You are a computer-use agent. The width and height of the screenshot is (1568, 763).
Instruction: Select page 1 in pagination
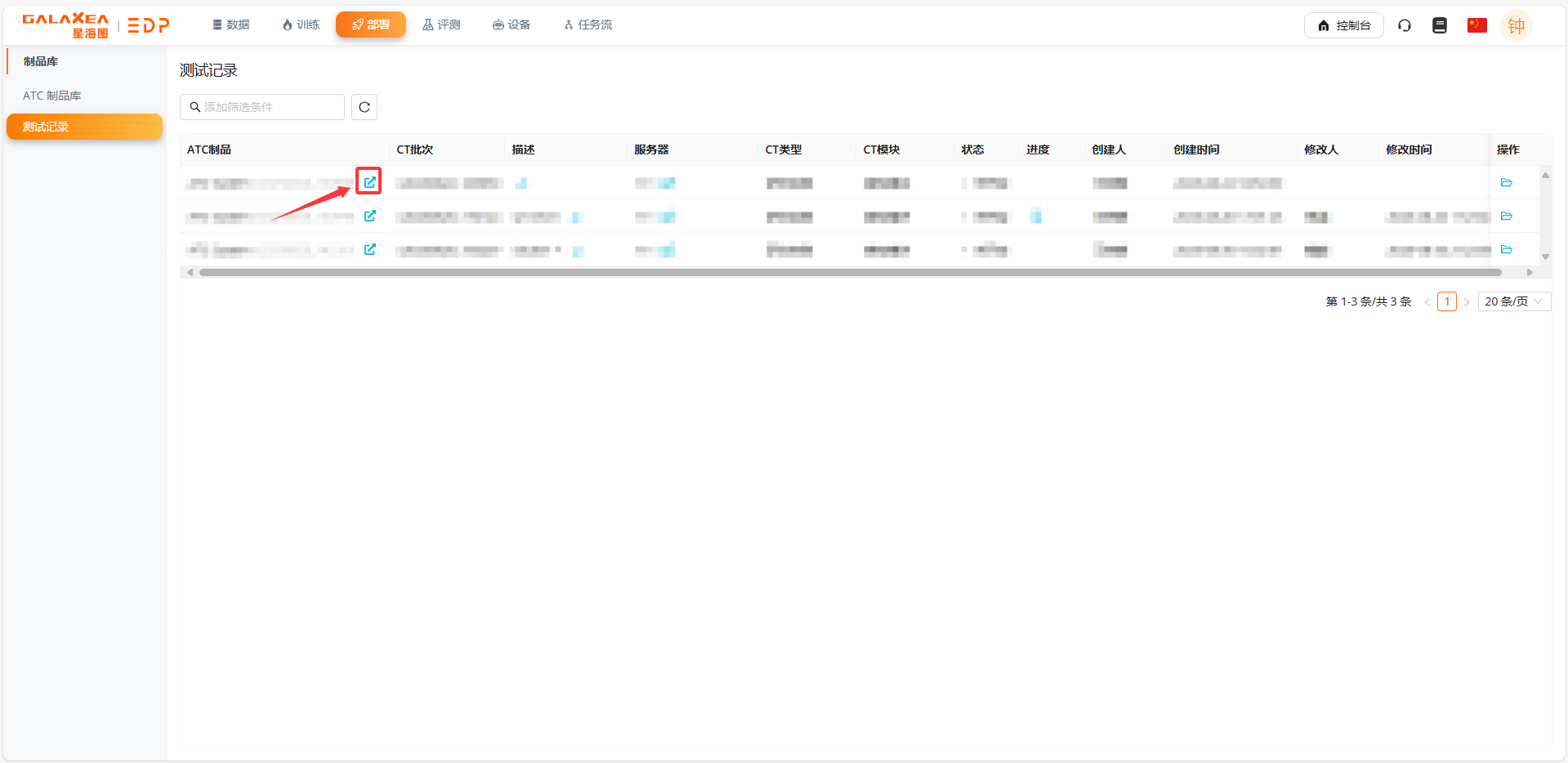click(x=1446, y=301)
